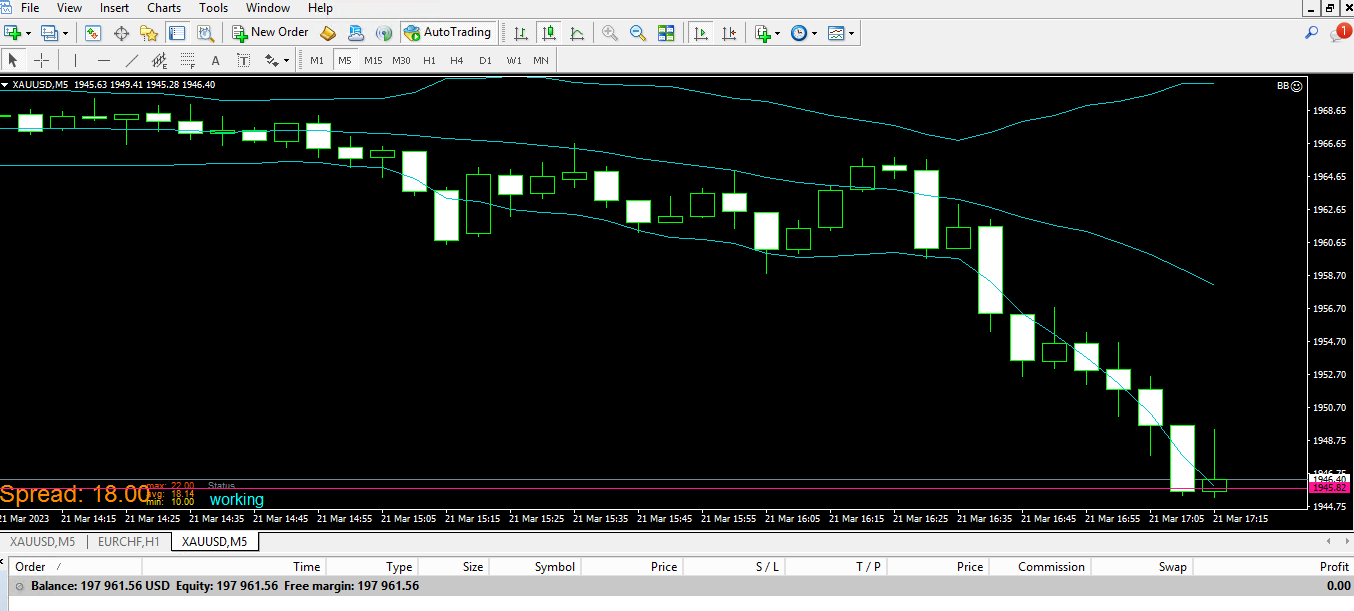Open the Charts menu
1354x611 pixels.
coord(164,8)
